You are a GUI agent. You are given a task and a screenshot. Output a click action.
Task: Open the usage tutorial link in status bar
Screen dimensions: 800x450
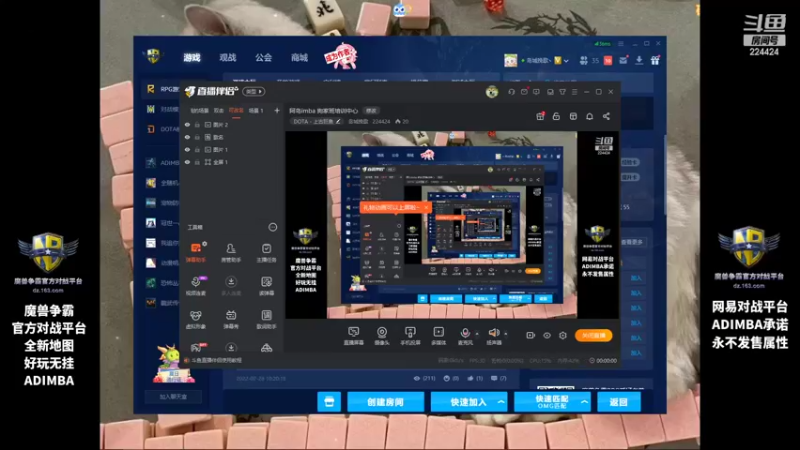pos(216,360)
